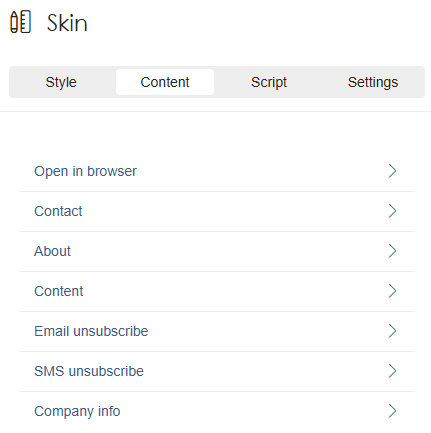Open Email unsubscribe settings

[x=217, y=331]
